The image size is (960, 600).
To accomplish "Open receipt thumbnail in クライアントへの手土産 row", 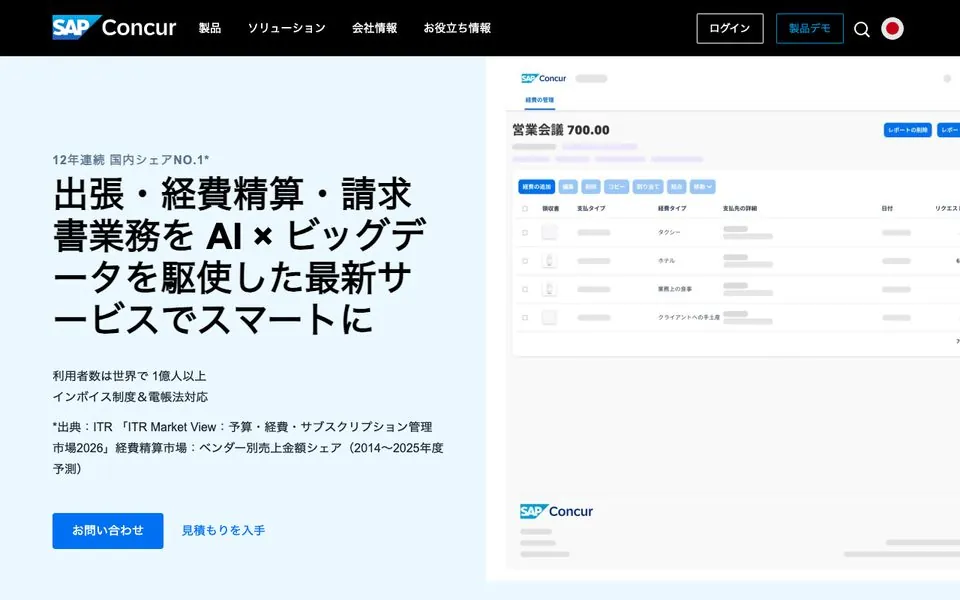I will (x=549, y=318).
